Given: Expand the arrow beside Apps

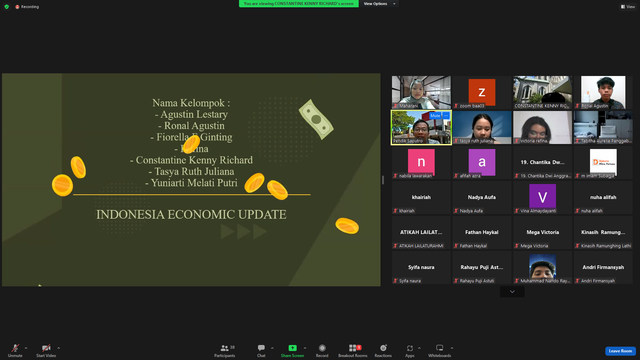Looking at the screenshot, I should click(x=419, y=348).
